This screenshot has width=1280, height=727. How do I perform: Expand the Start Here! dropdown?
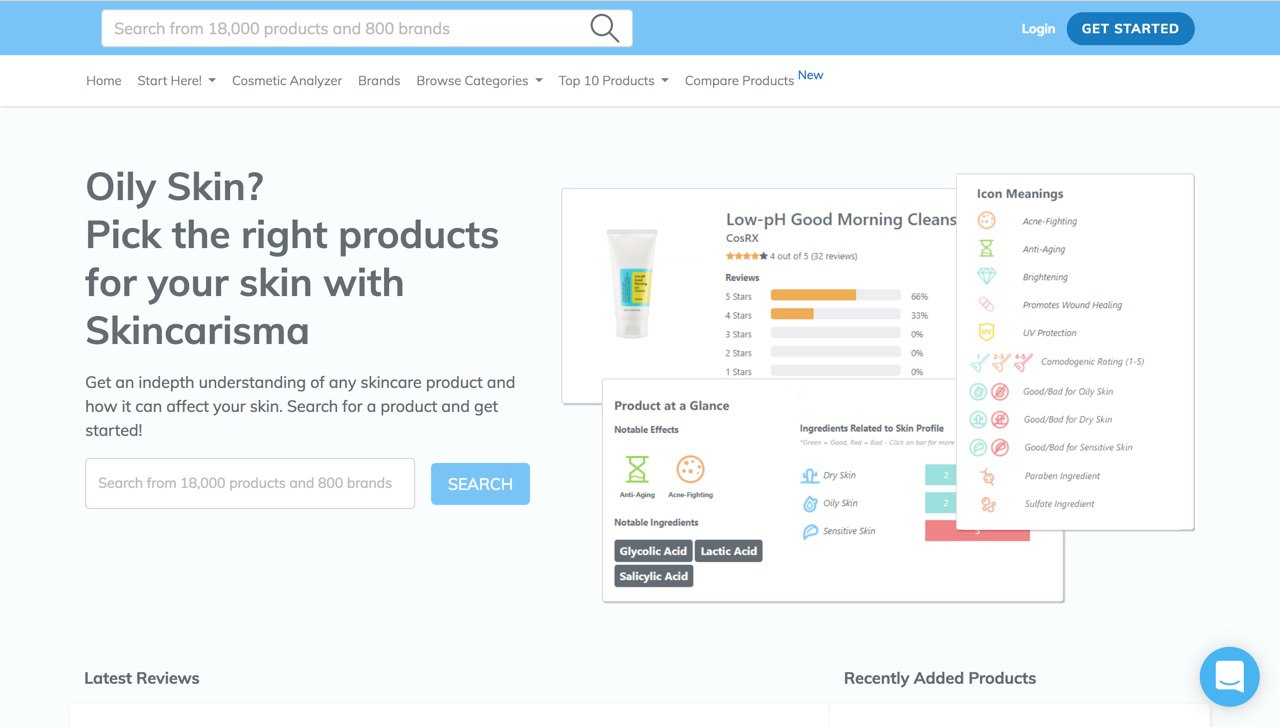tap(176, 81)
